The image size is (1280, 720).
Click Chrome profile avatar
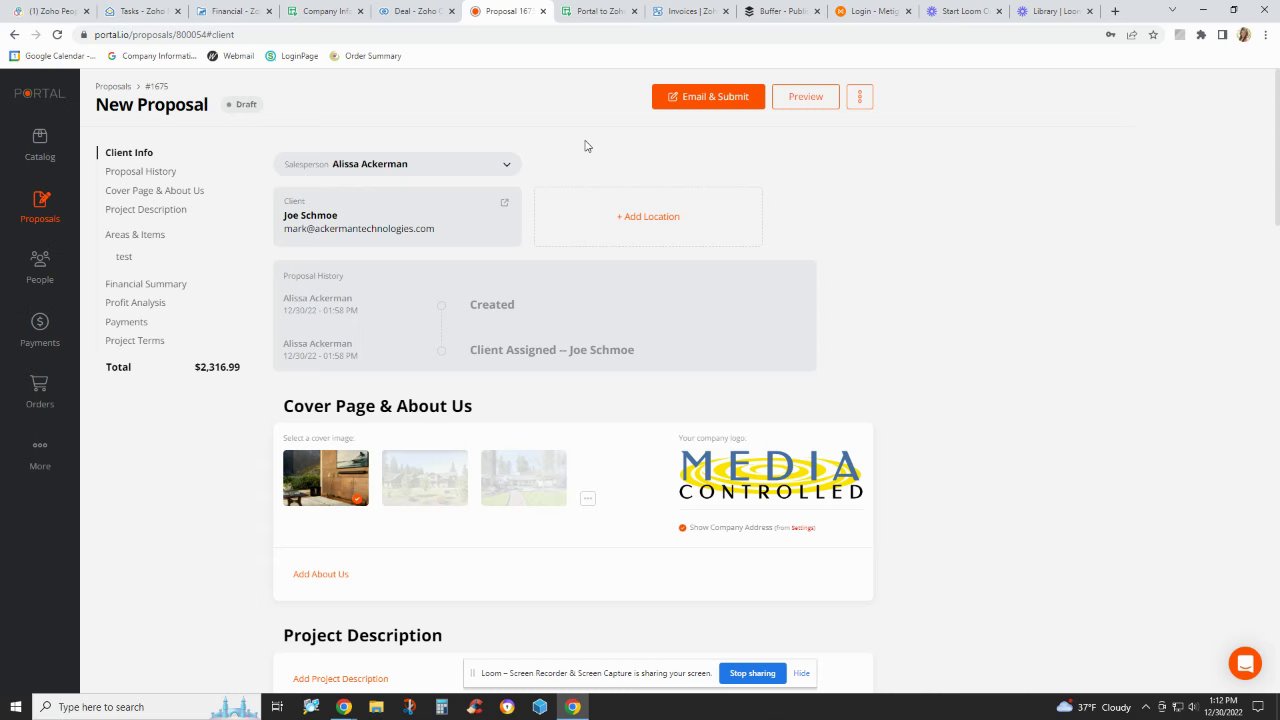tap(1243, 34)
